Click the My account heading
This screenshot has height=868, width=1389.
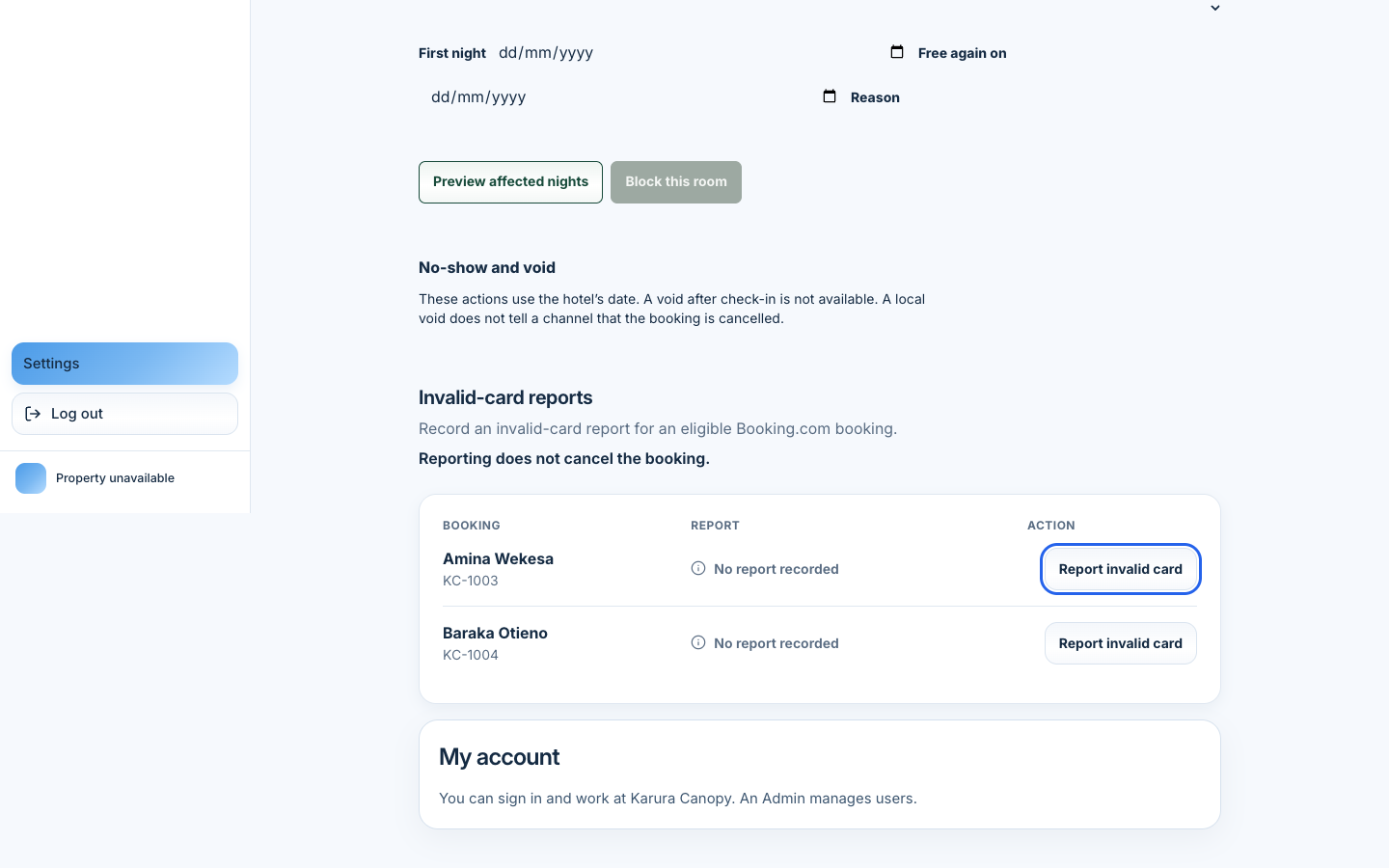click(x=500, y=757)
